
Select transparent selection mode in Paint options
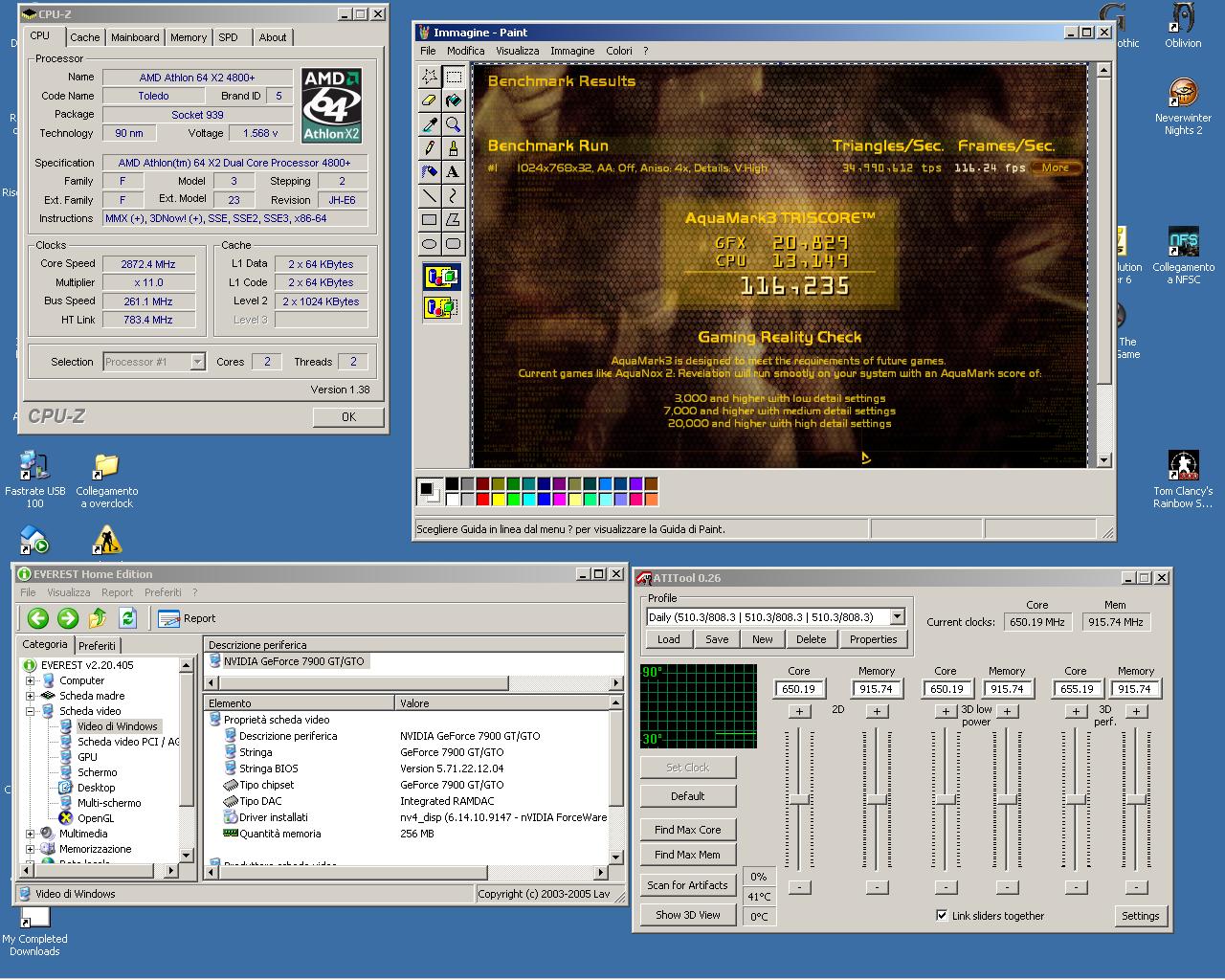[441, 307]
